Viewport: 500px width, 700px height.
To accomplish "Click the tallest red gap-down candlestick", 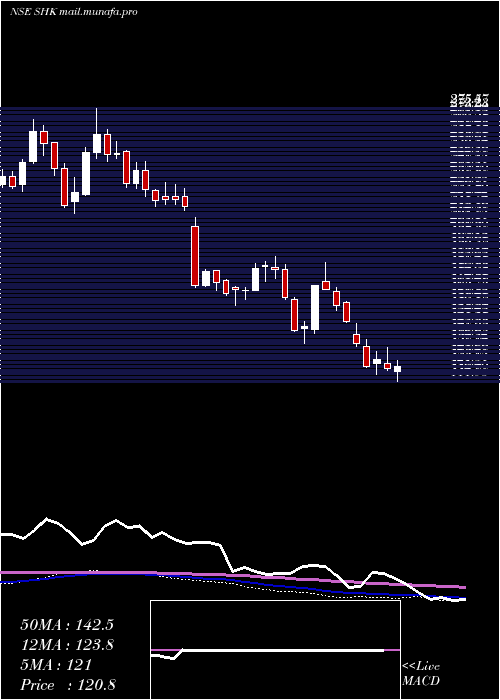I will tap(195, 256).
